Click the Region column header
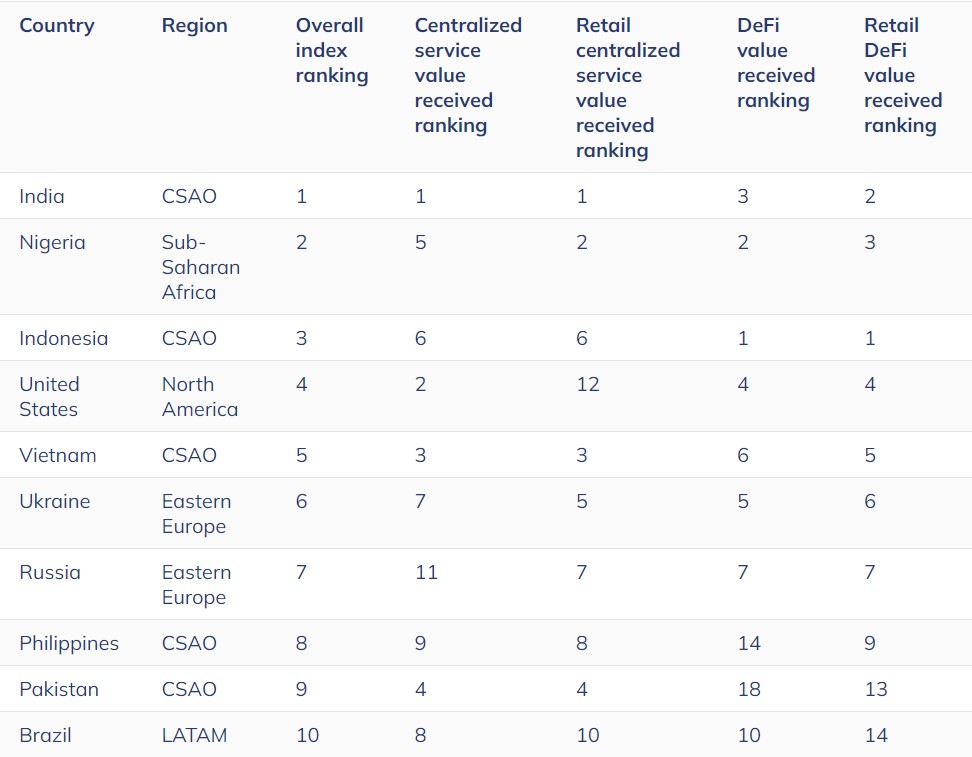 click(194, 25)
